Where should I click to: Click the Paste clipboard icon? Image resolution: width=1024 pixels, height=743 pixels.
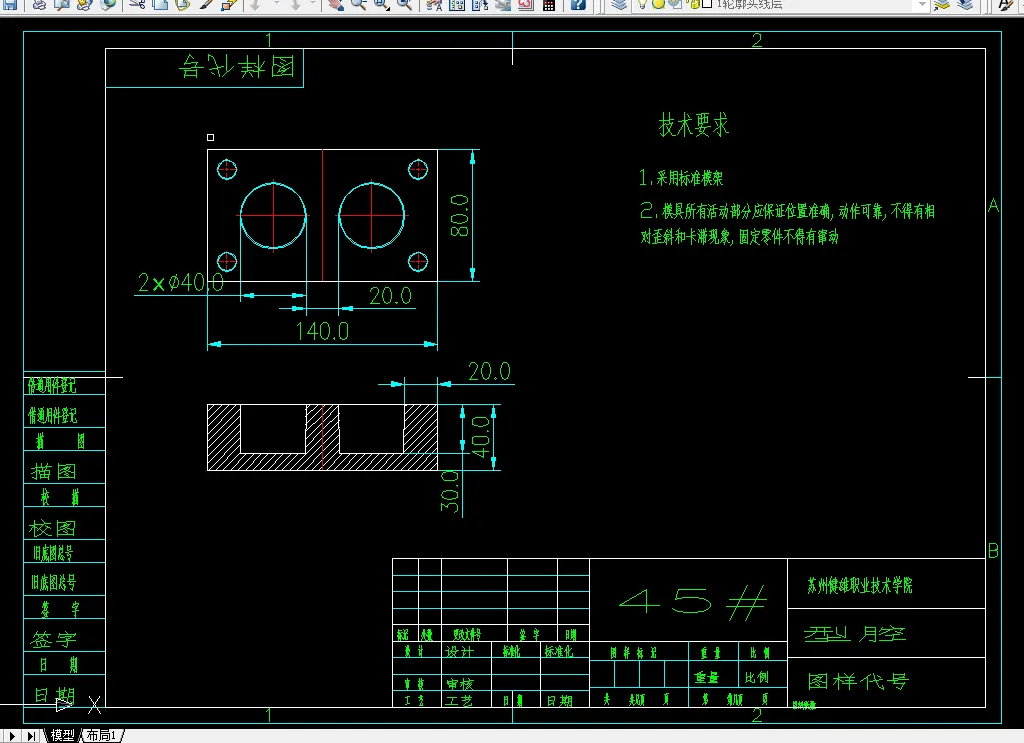pos(183,5)
